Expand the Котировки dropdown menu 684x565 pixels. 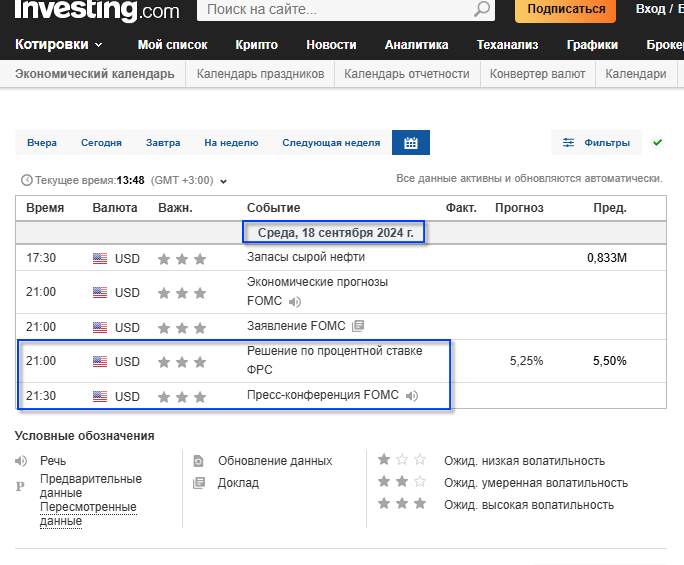click(x=58, y=45)
